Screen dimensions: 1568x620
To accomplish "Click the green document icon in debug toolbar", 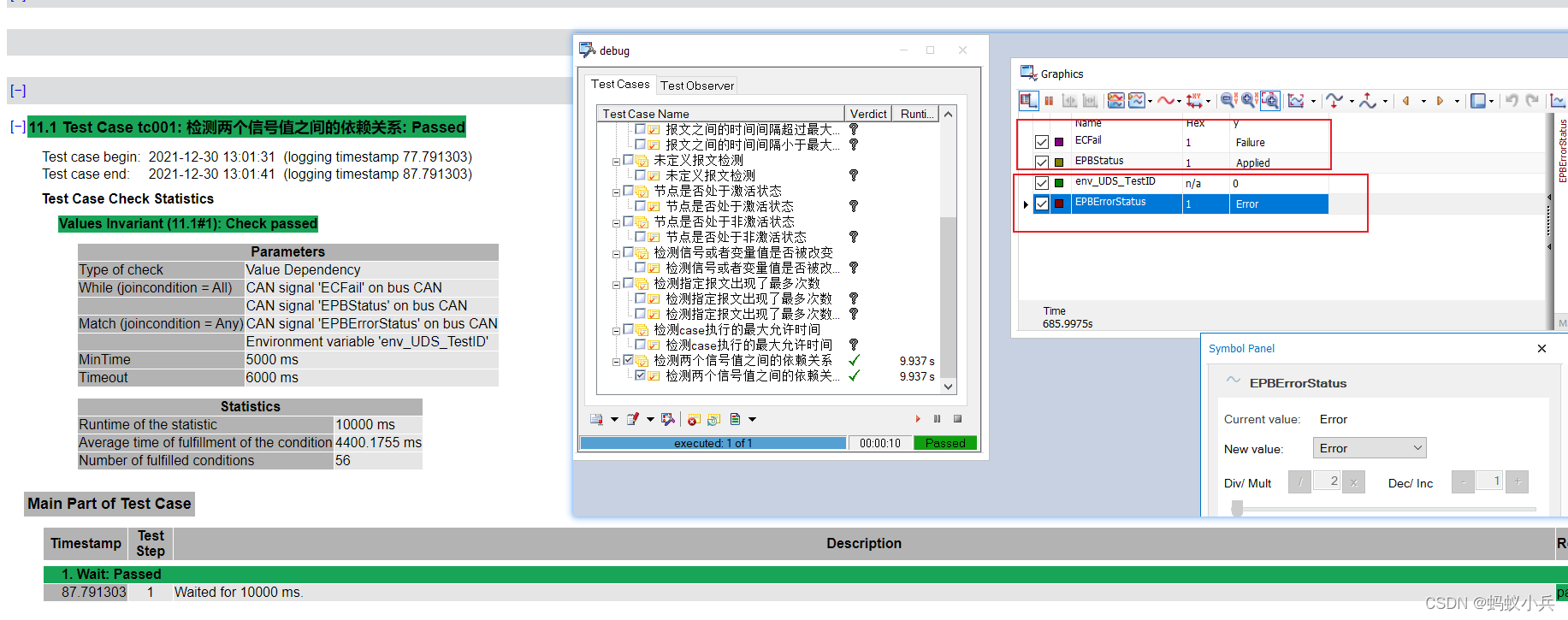I will click(x=735, y=419).
